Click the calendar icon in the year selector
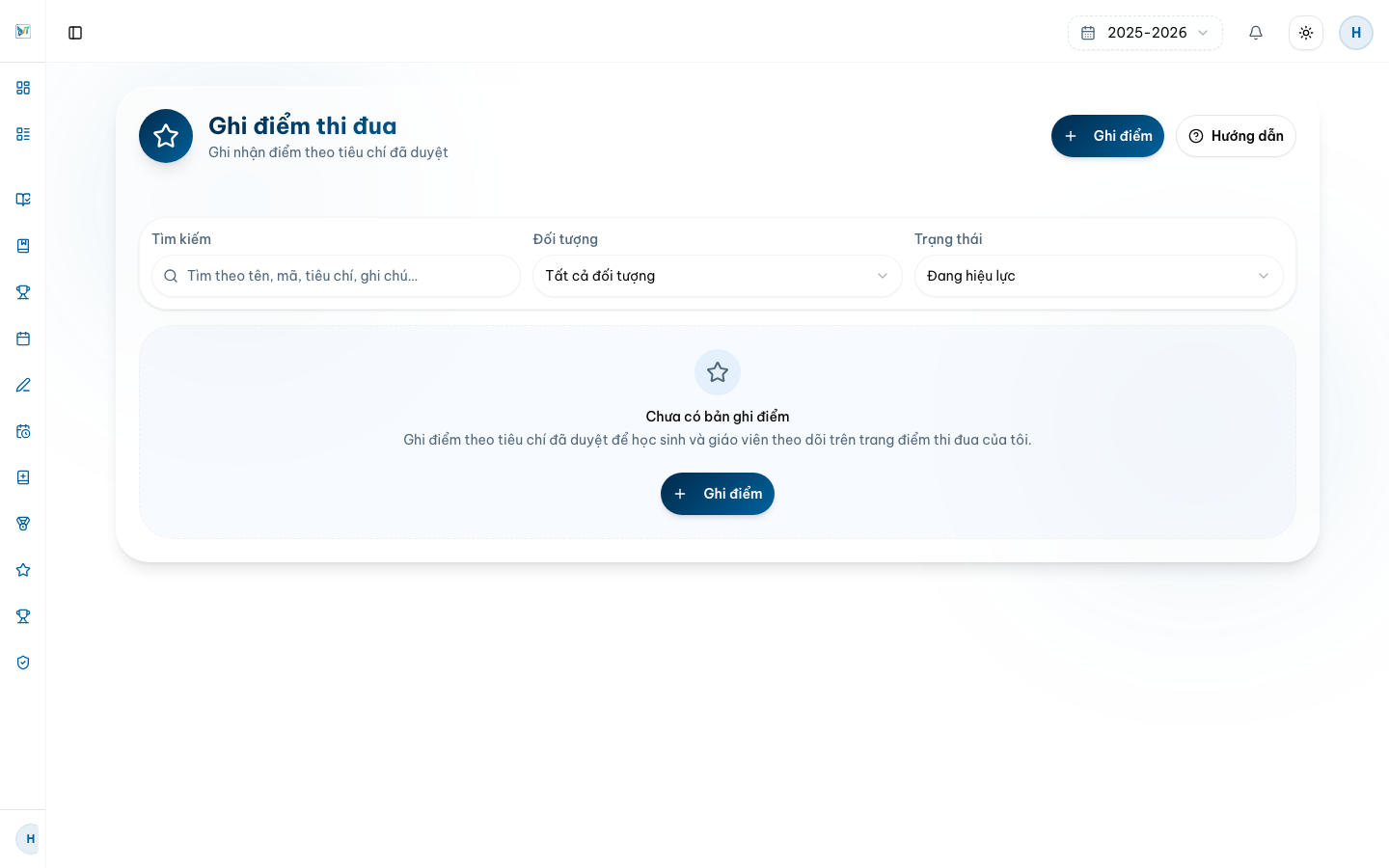The image size is (1389, 868). coord(1088,33)
